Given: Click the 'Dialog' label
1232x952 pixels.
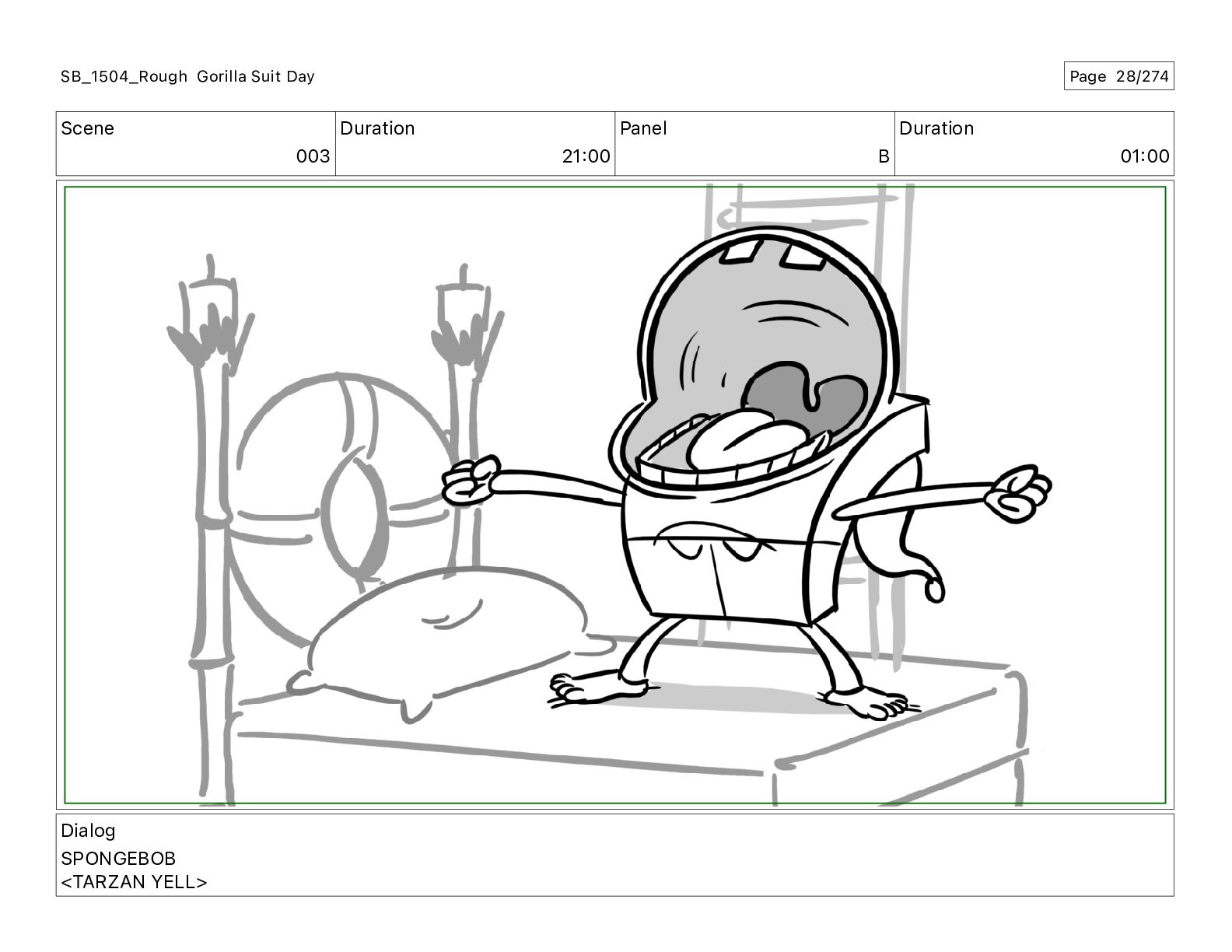Looking at the screenshot, I should pos(88,831).
